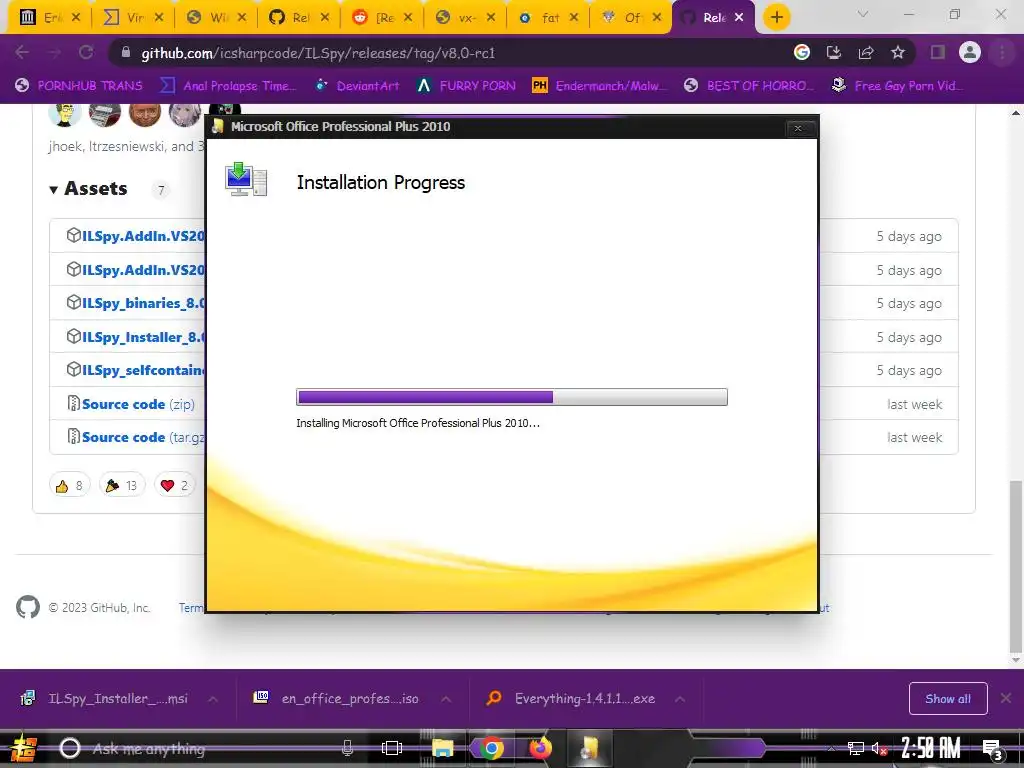The height and width of the screenshot is (768, 1024).
Task: Reload the GitHub page
Action: pos(86,53)
